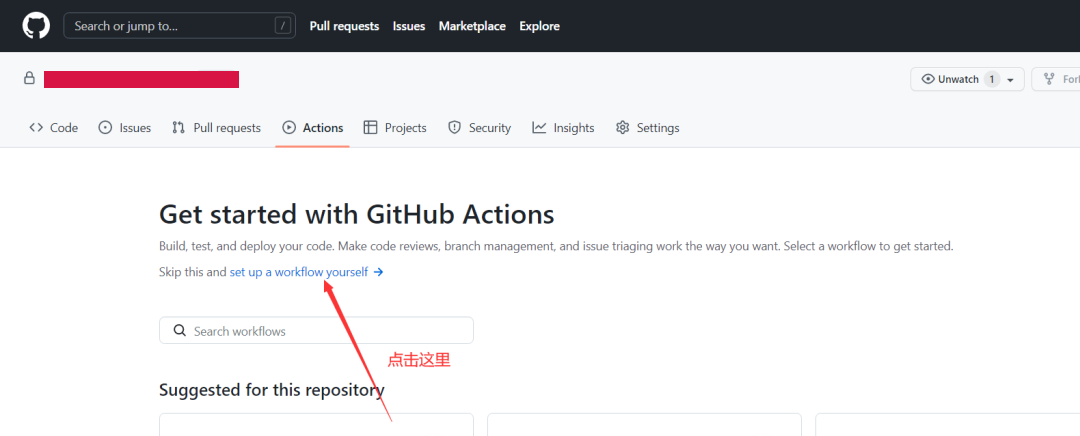Switch to the repository Pull requests tab

coord(216,127)
